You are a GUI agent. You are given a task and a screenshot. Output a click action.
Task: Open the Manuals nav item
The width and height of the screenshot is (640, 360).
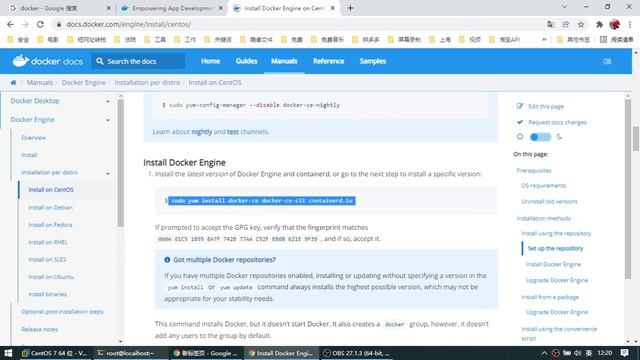pyautogui.click(x=284, y=61)
